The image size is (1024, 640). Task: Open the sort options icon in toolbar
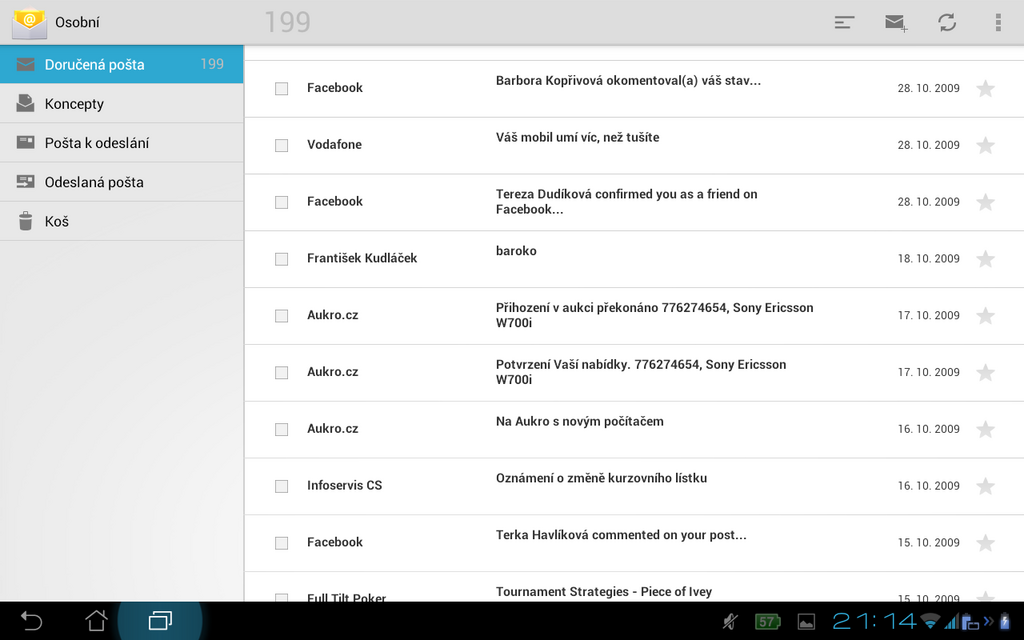[845, 23]
